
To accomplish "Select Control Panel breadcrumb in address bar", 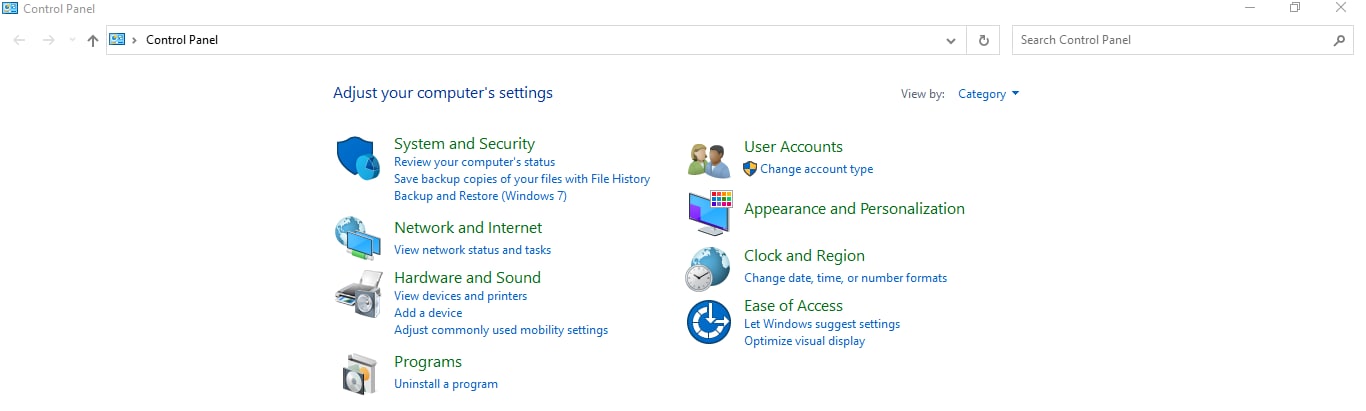I will click(182, 40).
